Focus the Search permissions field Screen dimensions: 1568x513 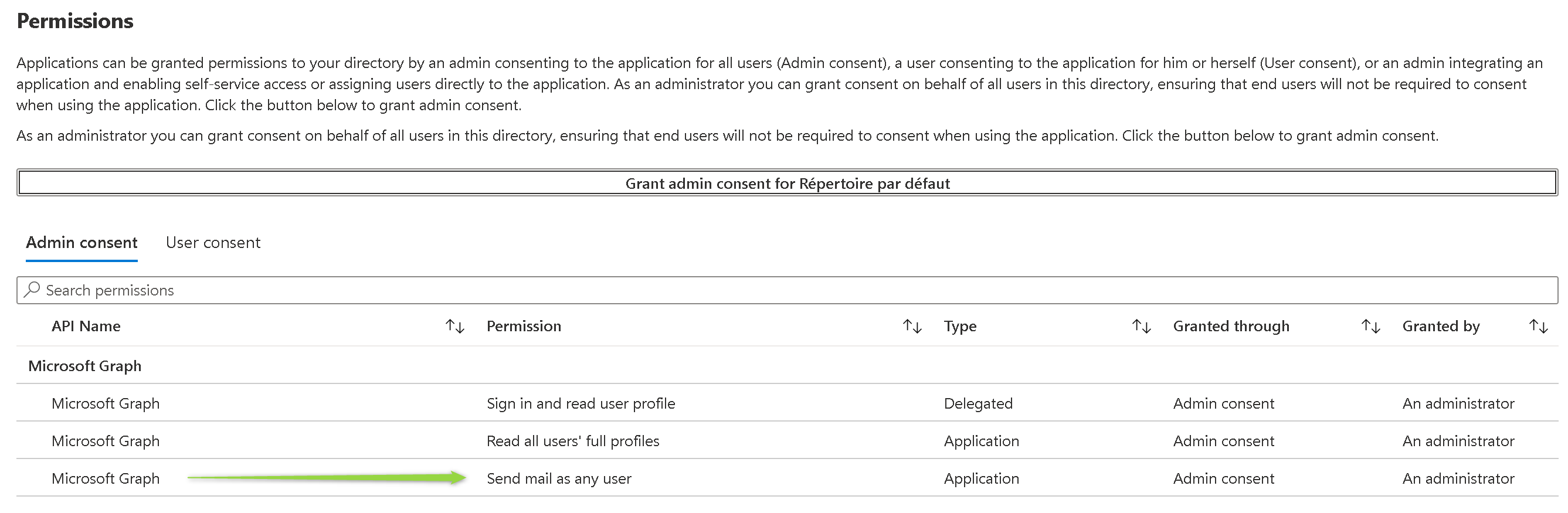[x=787, y=290]
